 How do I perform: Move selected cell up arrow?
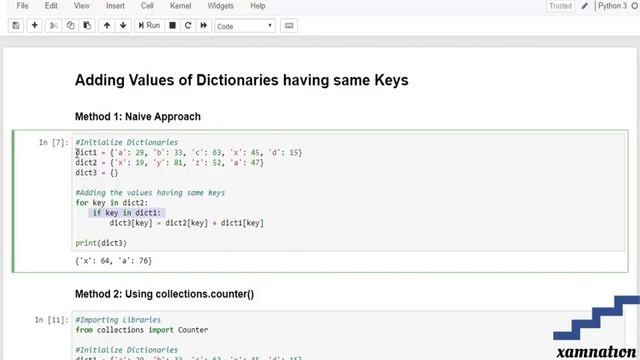click(x=107, y=26)
